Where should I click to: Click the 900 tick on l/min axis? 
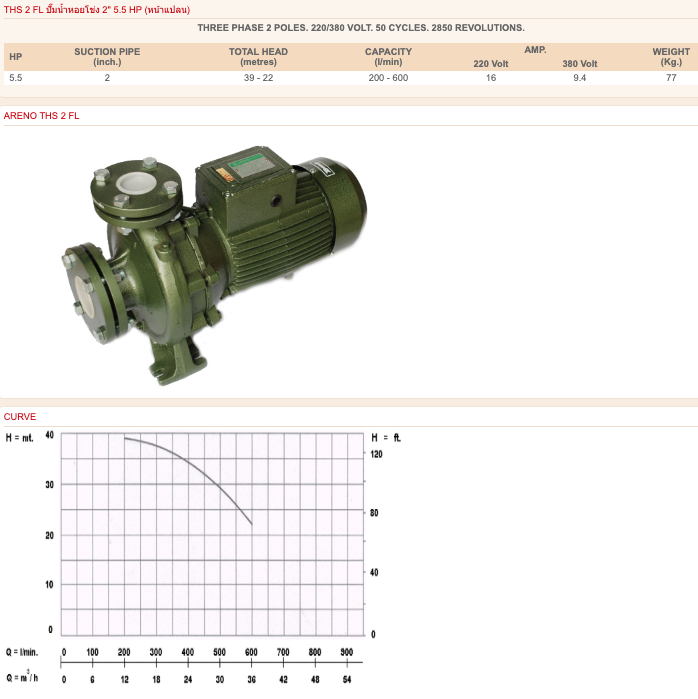coord(347,652)
